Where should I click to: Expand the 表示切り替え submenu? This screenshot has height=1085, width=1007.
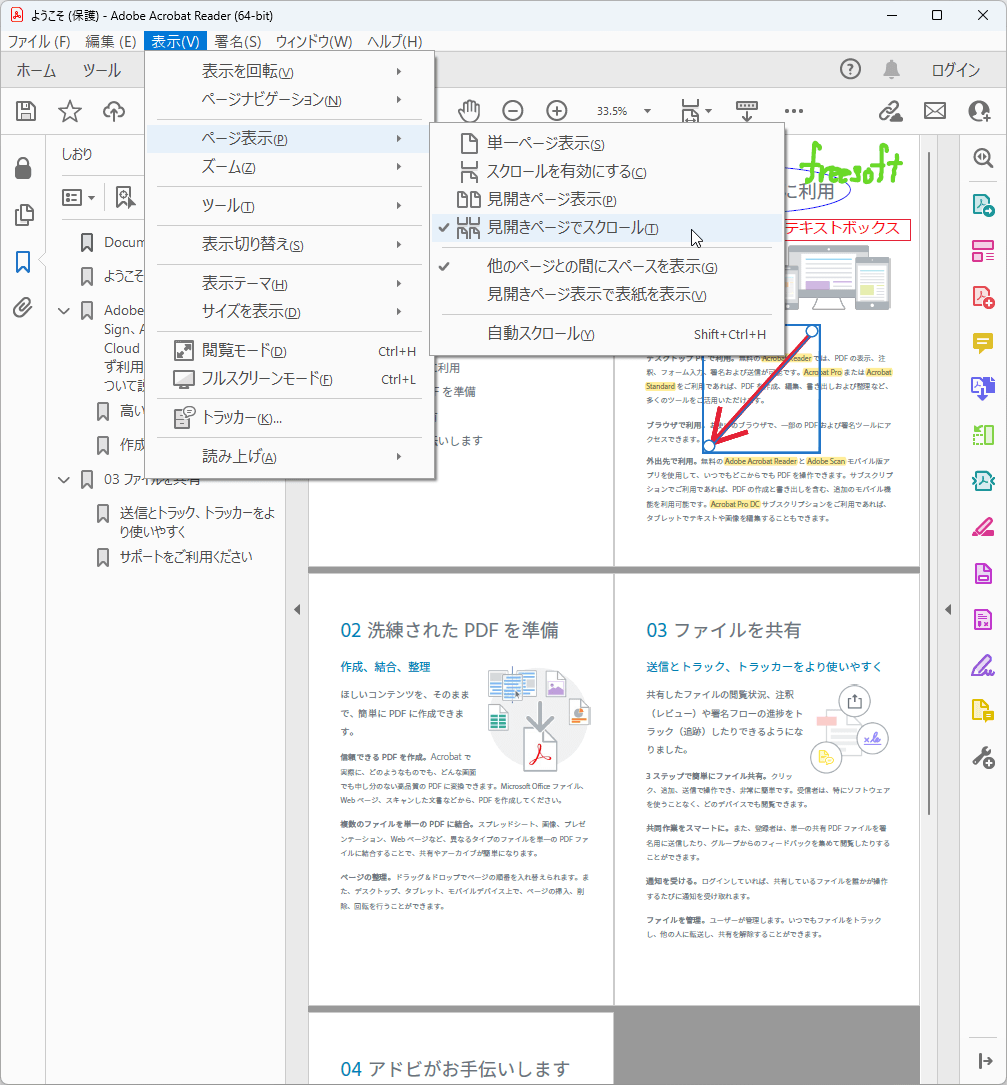pos(289,244)
